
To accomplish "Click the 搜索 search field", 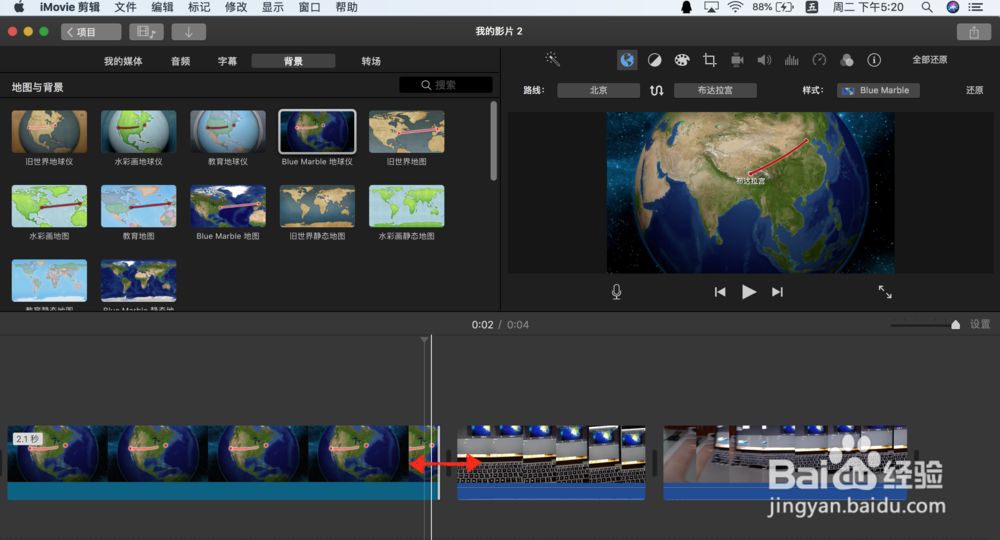I will point(446,85).
